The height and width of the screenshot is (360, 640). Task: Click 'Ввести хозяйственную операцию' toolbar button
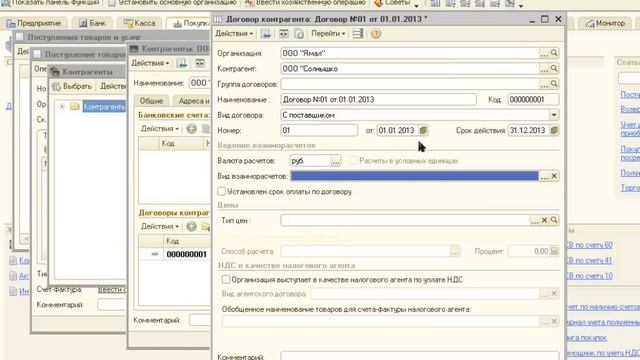click(x=305, y=3)
